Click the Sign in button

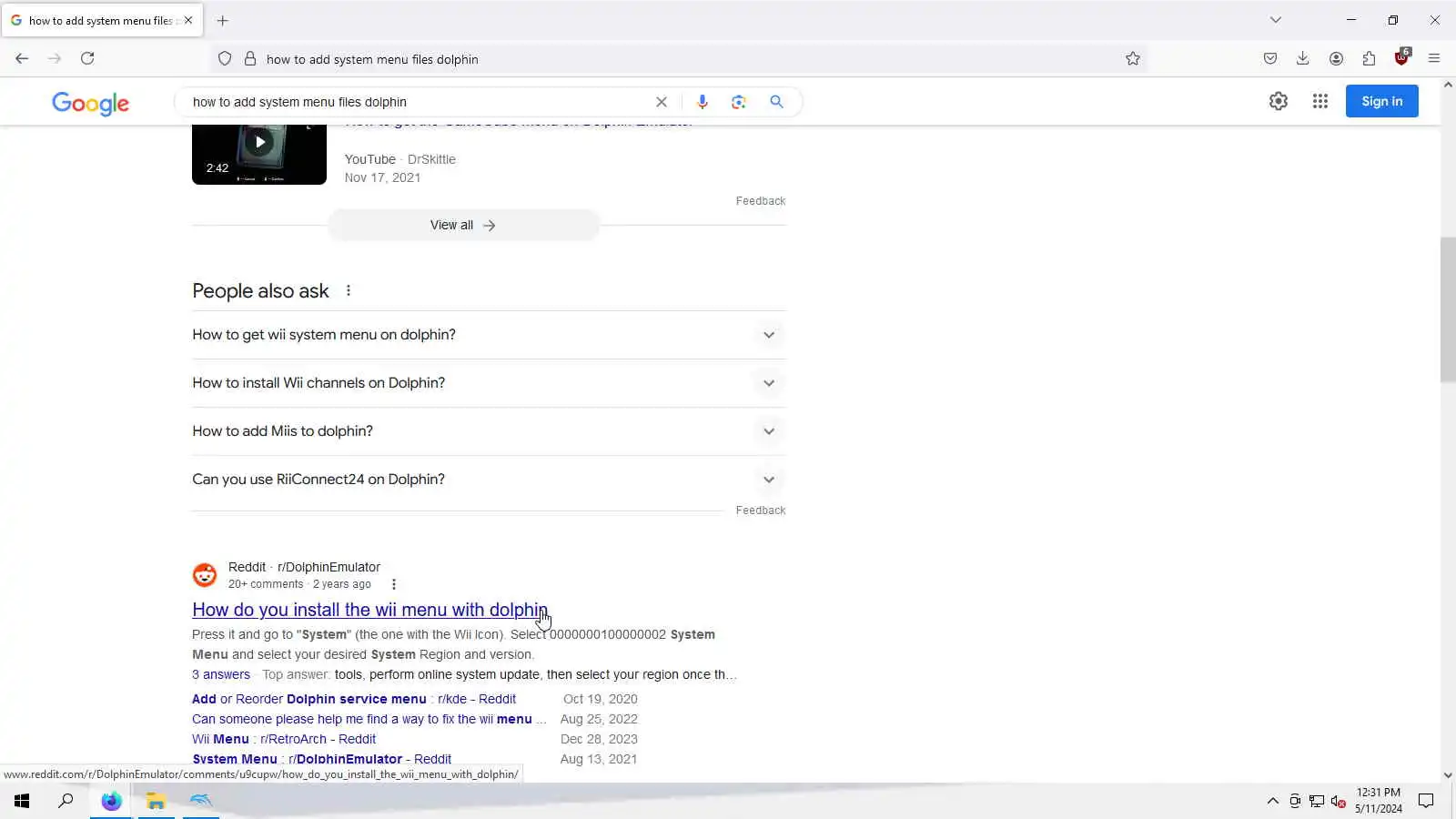(x=1381, y=101)
